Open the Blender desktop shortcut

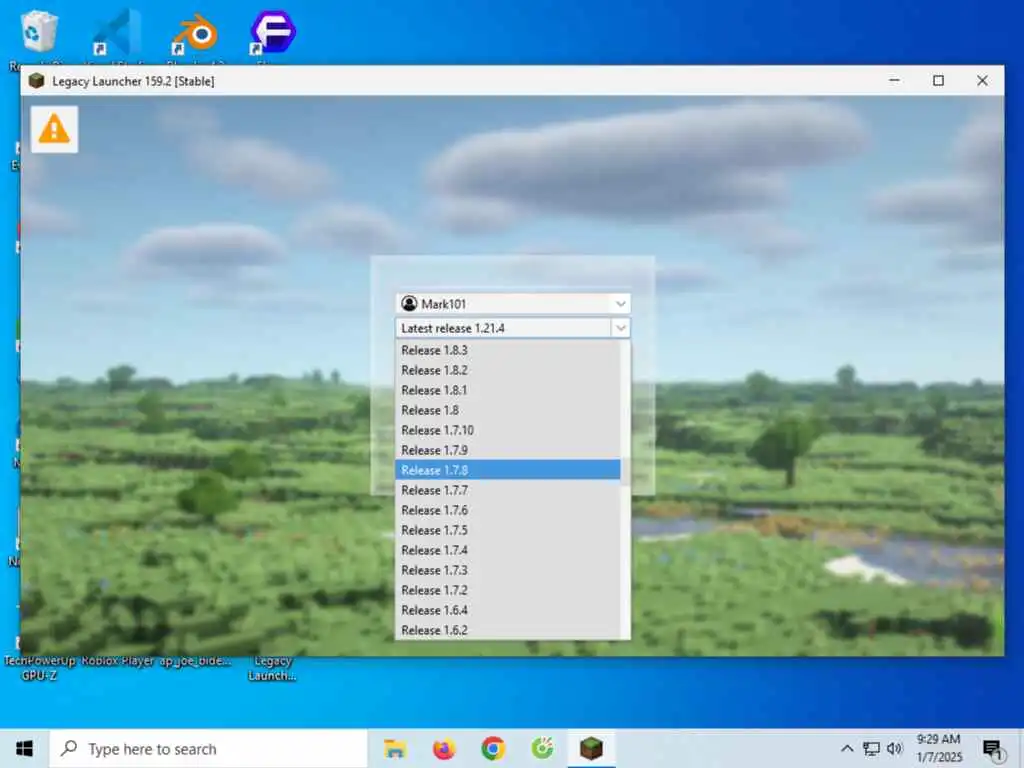[x=195, y=34]
